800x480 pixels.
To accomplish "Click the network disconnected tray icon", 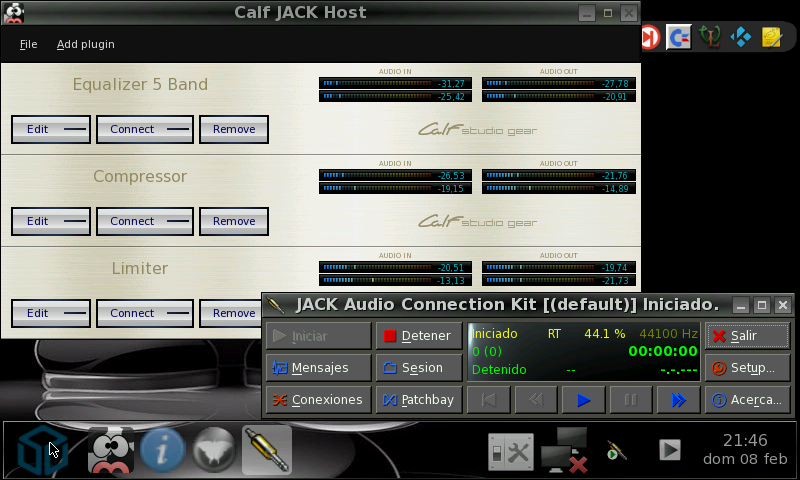I will (x=565, y=450).
